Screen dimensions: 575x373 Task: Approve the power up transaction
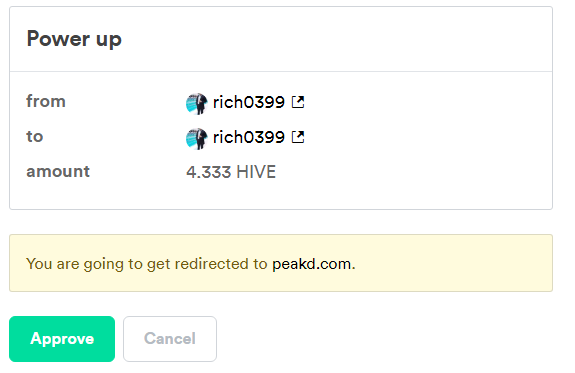[62, 339]
